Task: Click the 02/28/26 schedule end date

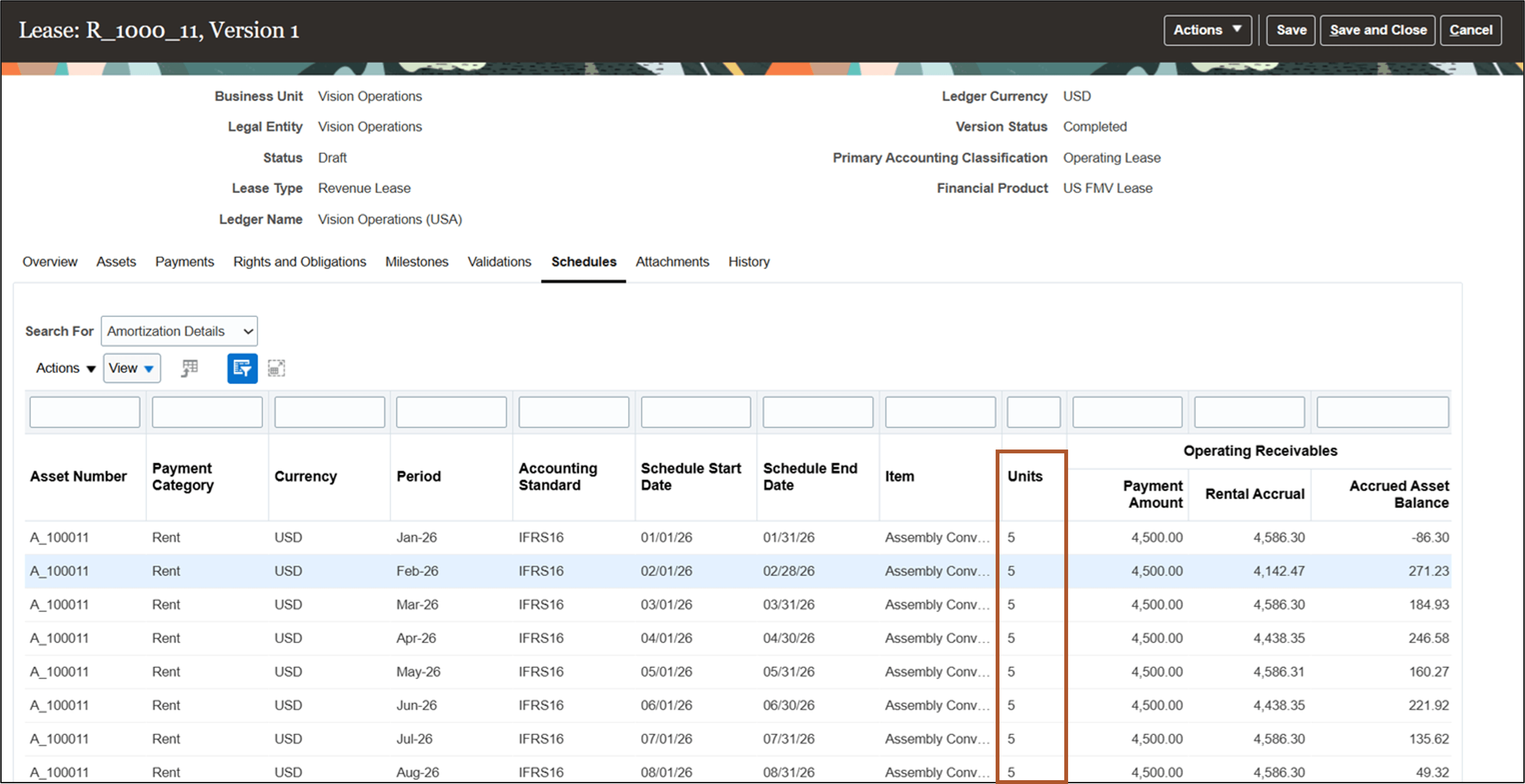Action: point(788,571)
